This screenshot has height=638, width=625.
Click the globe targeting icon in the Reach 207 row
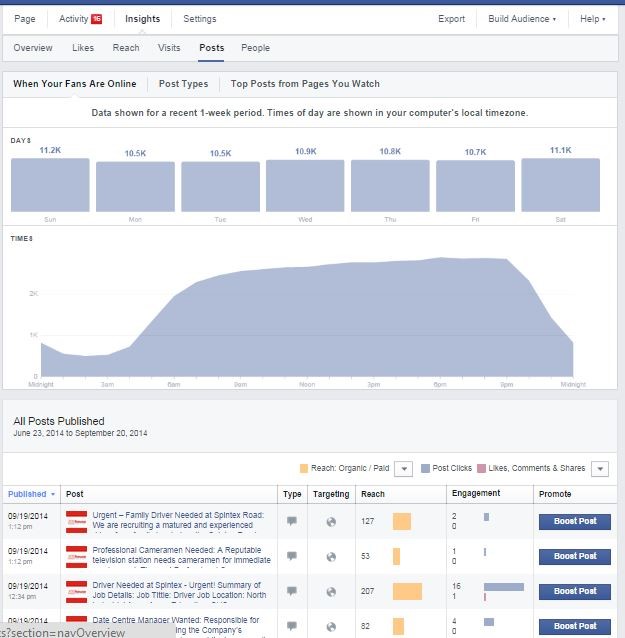[x=331, y=592]
